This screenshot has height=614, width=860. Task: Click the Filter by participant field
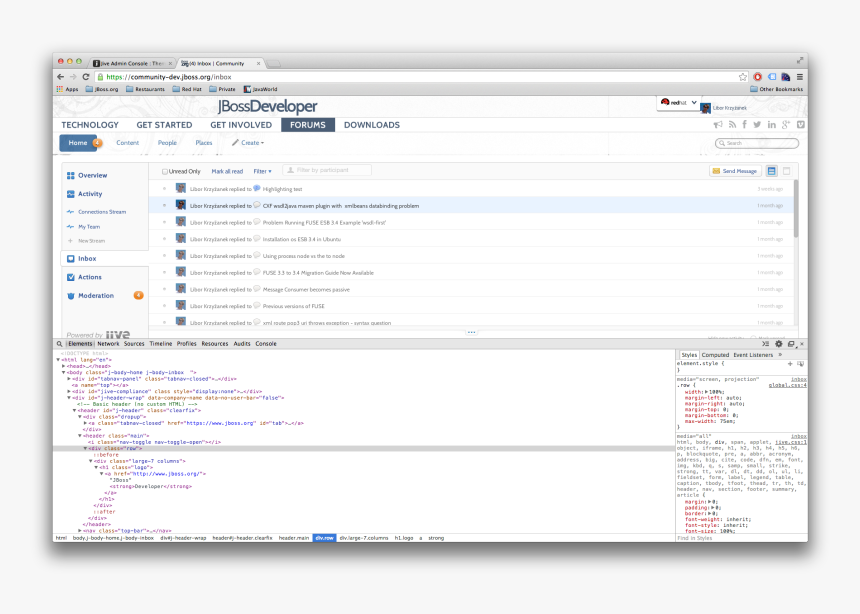point(327,171)
